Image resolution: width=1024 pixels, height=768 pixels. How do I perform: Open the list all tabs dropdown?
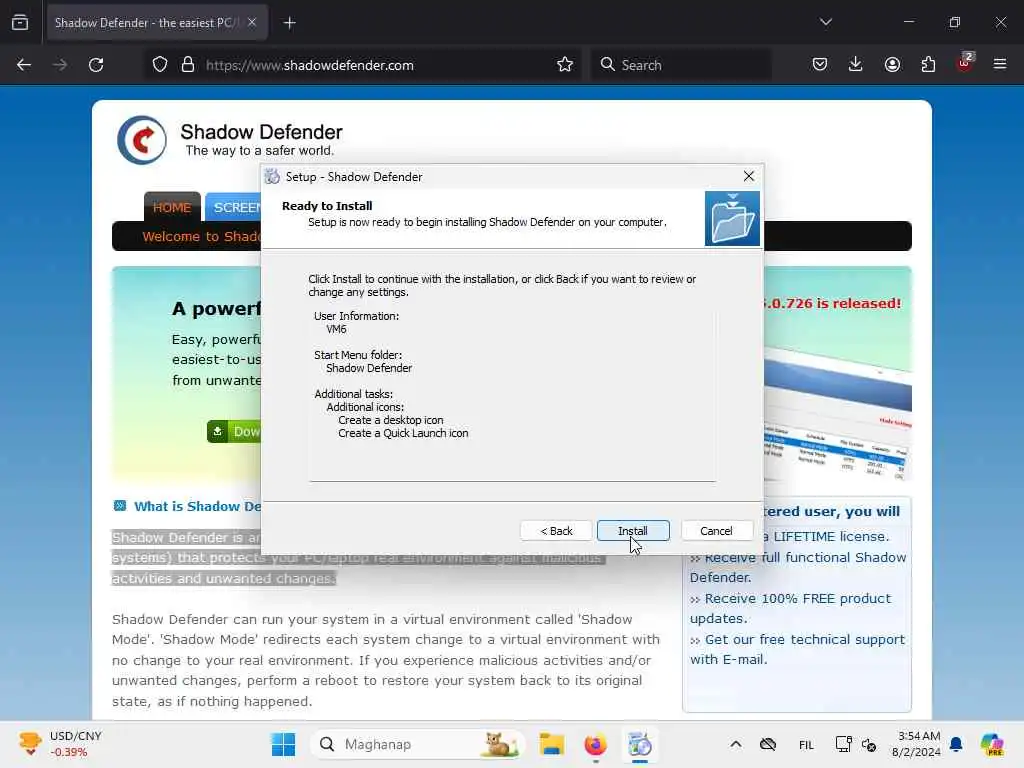coord(825,22)
